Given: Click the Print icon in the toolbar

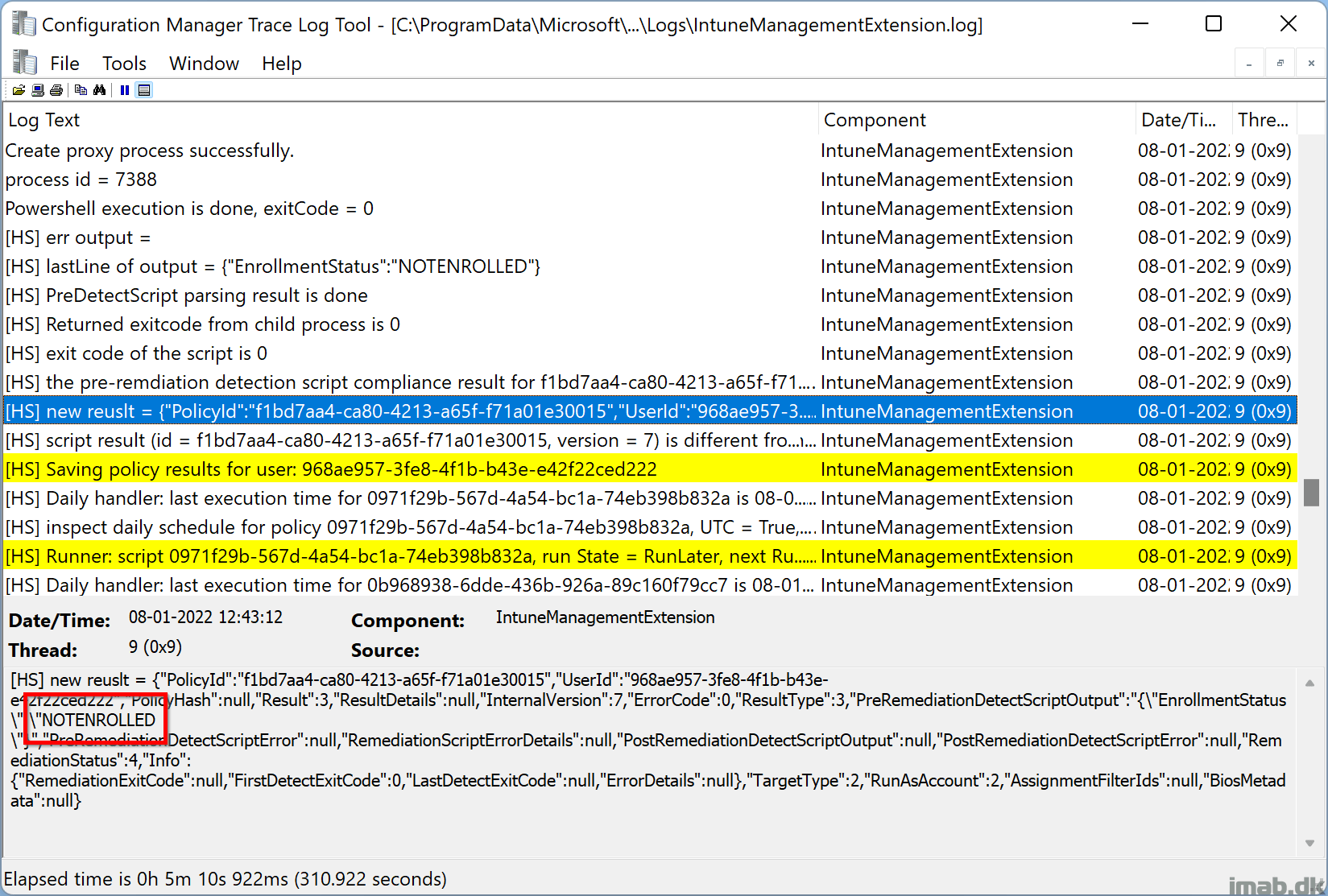Looking at the screenshot, I should 56,90.
